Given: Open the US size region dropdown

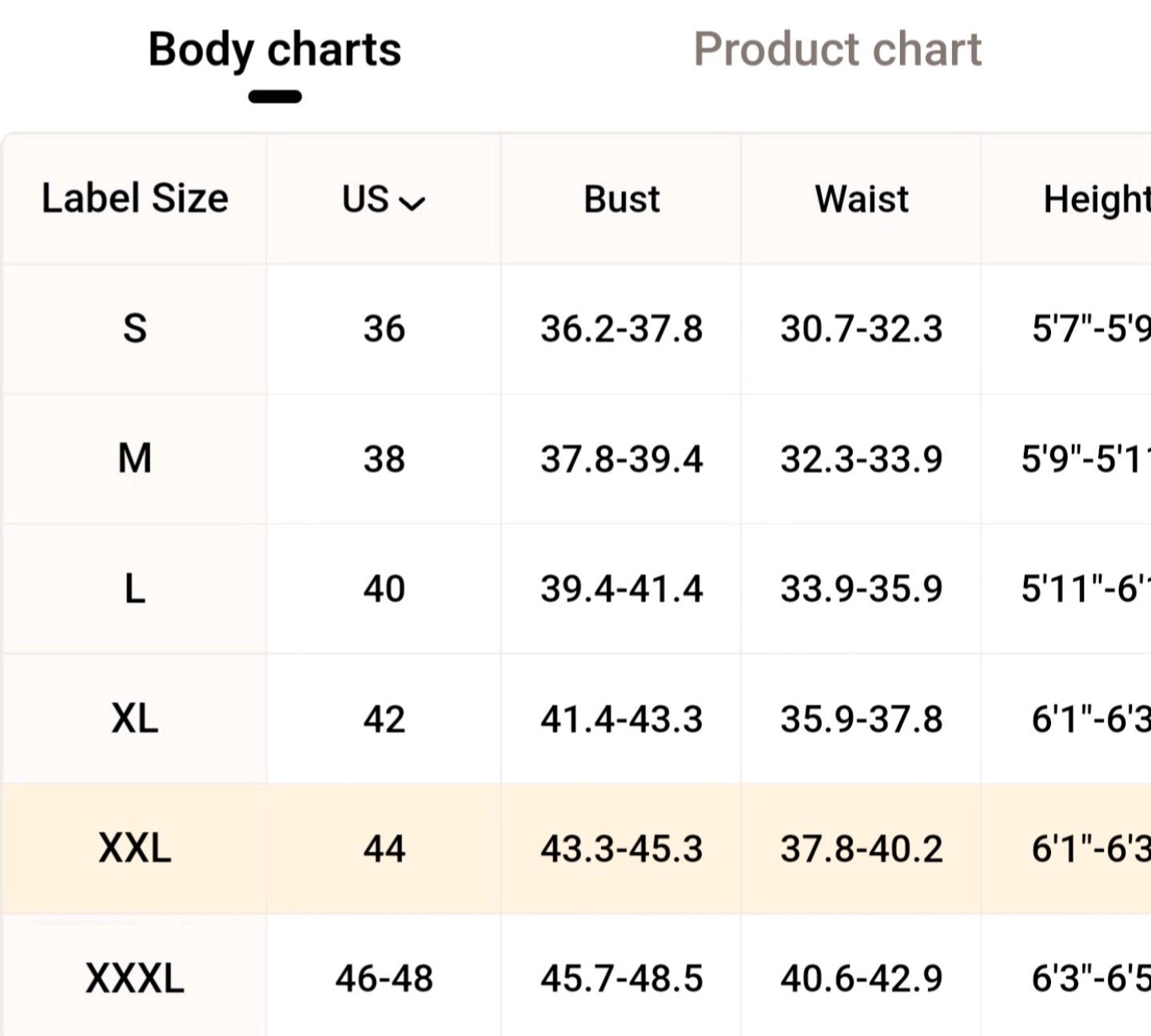Looking at the screenshot, I should pyautogui.click(x=384, y=199).
